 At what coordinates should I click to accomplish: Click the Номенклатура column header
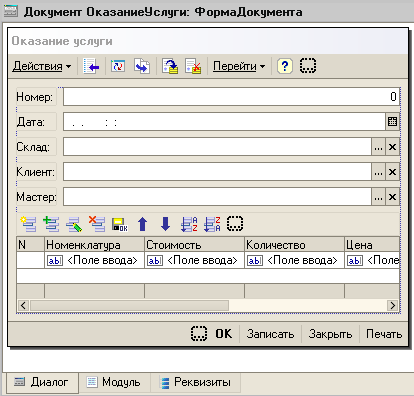[94, 244]
